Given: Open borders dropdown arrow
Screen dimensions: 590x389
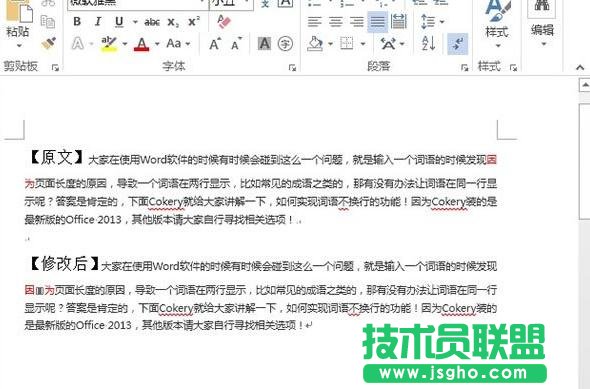Looking at the screenshot, I should 363,44.
